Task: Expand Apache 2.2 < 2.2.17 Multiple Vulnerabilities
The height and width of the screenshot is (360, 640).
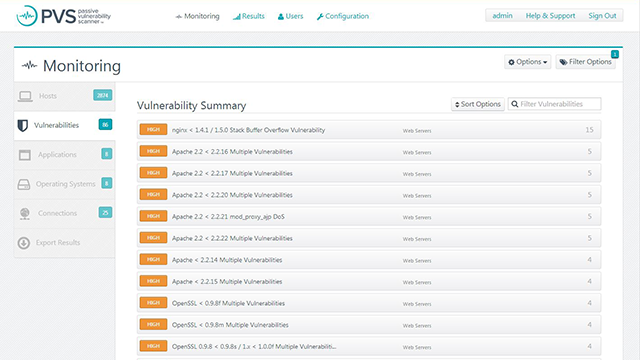Action: pos(369,173)
